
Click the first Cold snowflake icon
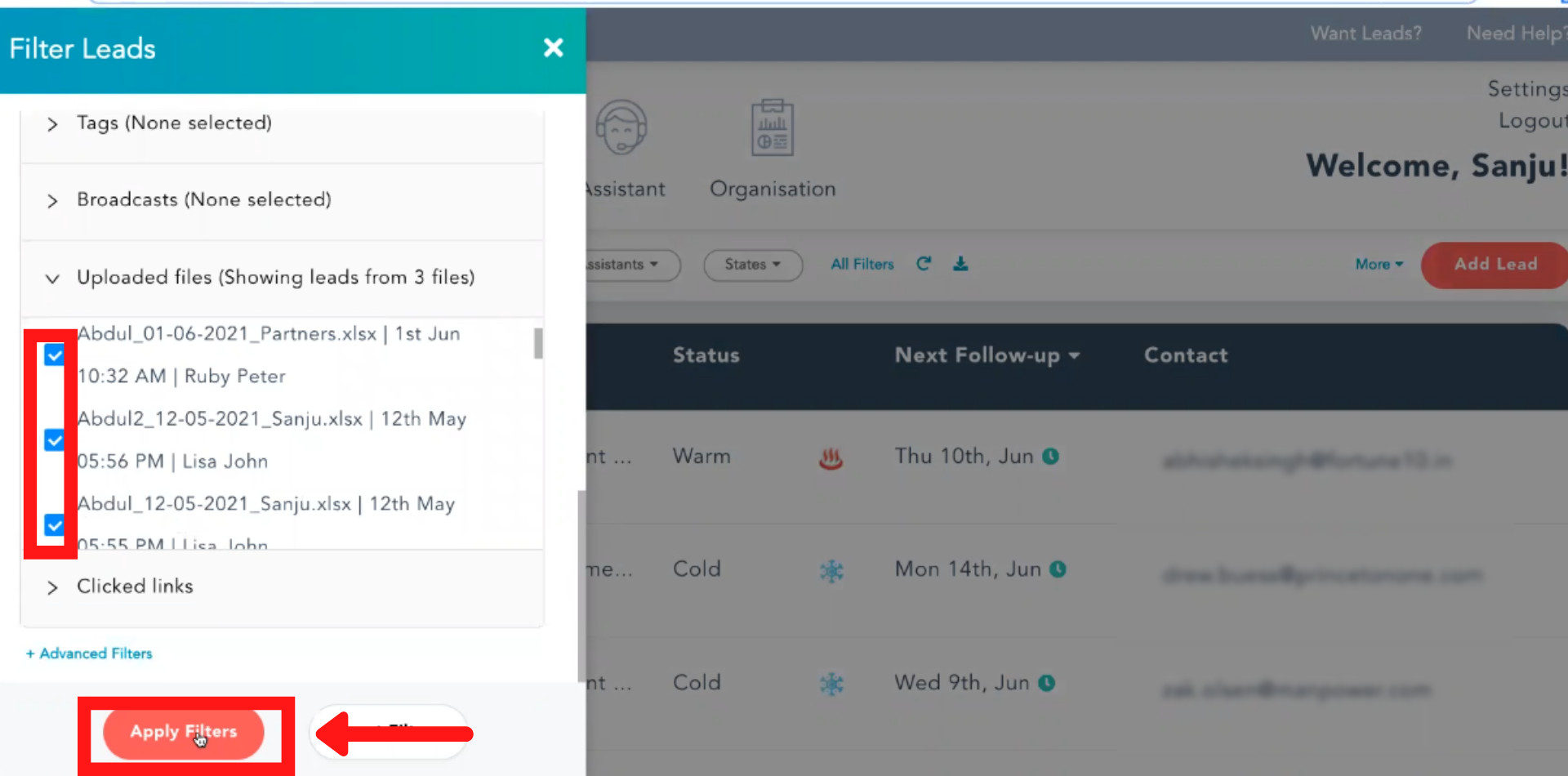click(x=831, y=571)
